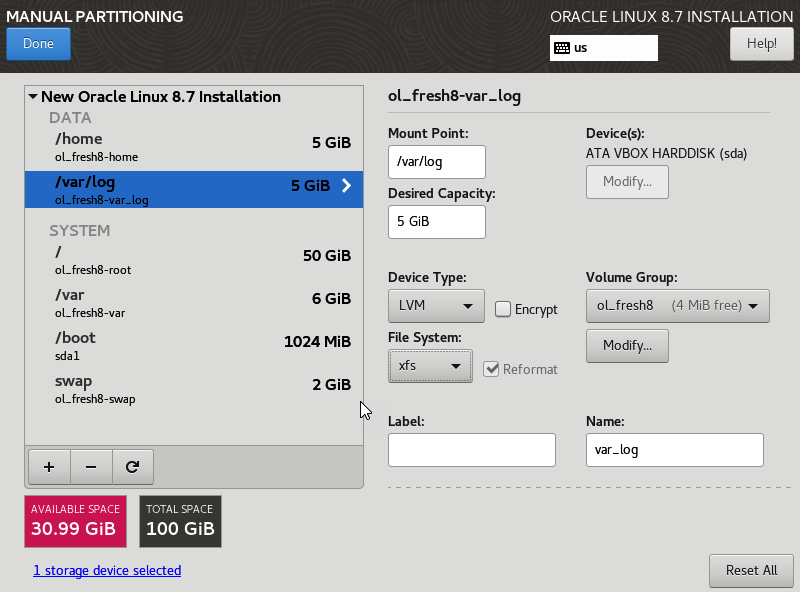Image resolution: width=800 pixels, height=592 pixels.
Task: Select the /var mount point row
Action: point(194,303)
